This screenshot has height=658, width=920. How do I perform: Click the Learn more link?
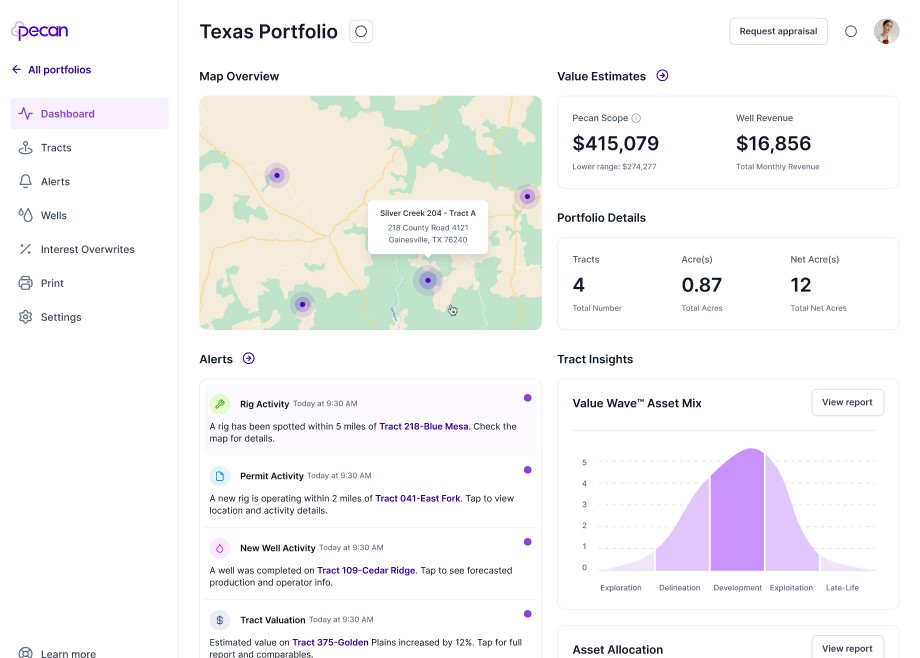(57, 653)
